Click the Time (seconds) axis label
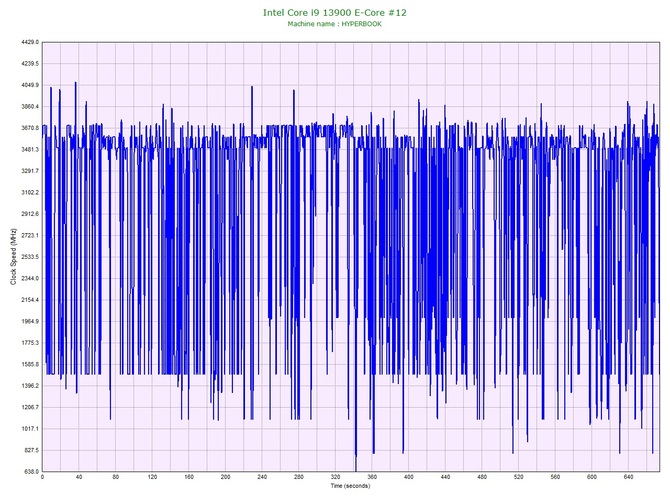The height and width of the screenshot is (503, 670). tap(350, 486)
